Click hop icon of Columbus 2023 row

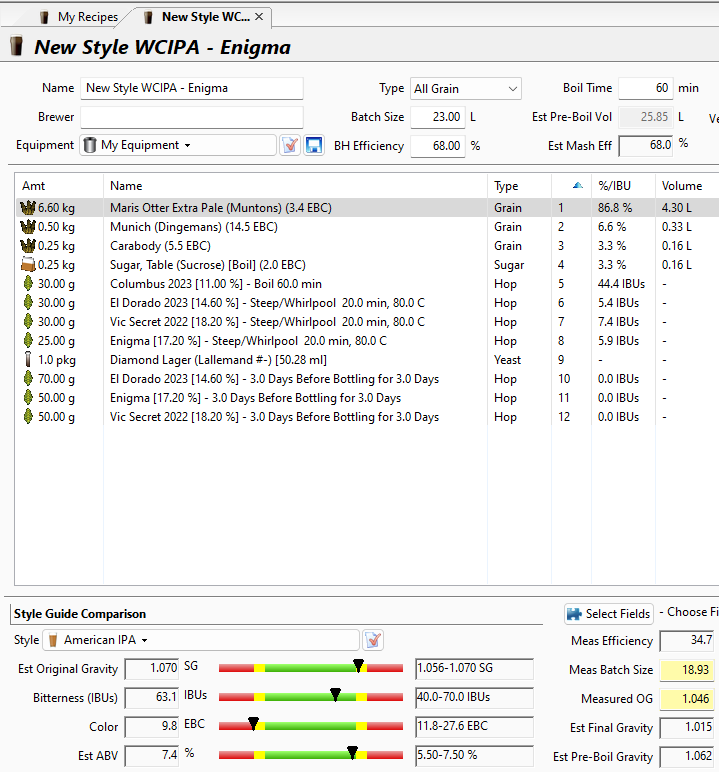pos(28,284)
